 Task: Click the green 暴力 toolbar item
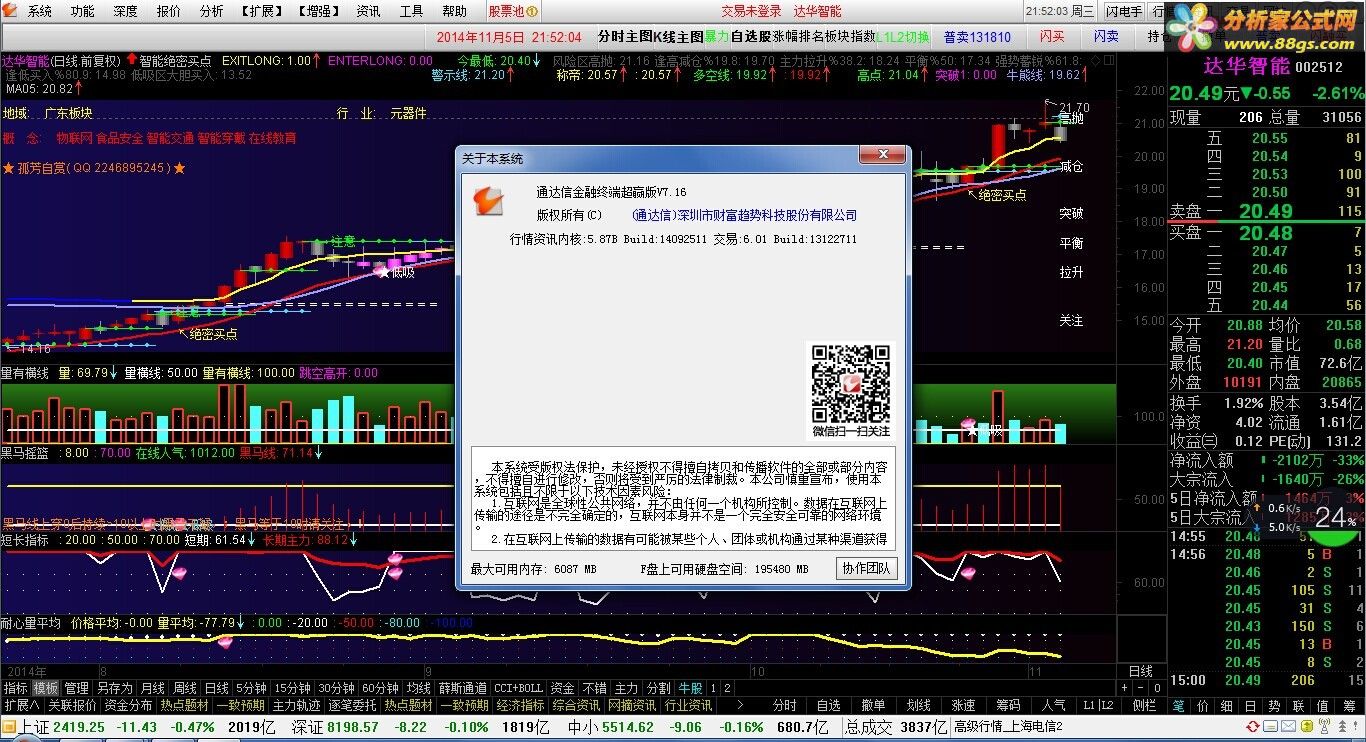pyautogui.click(x=717, y=37)
